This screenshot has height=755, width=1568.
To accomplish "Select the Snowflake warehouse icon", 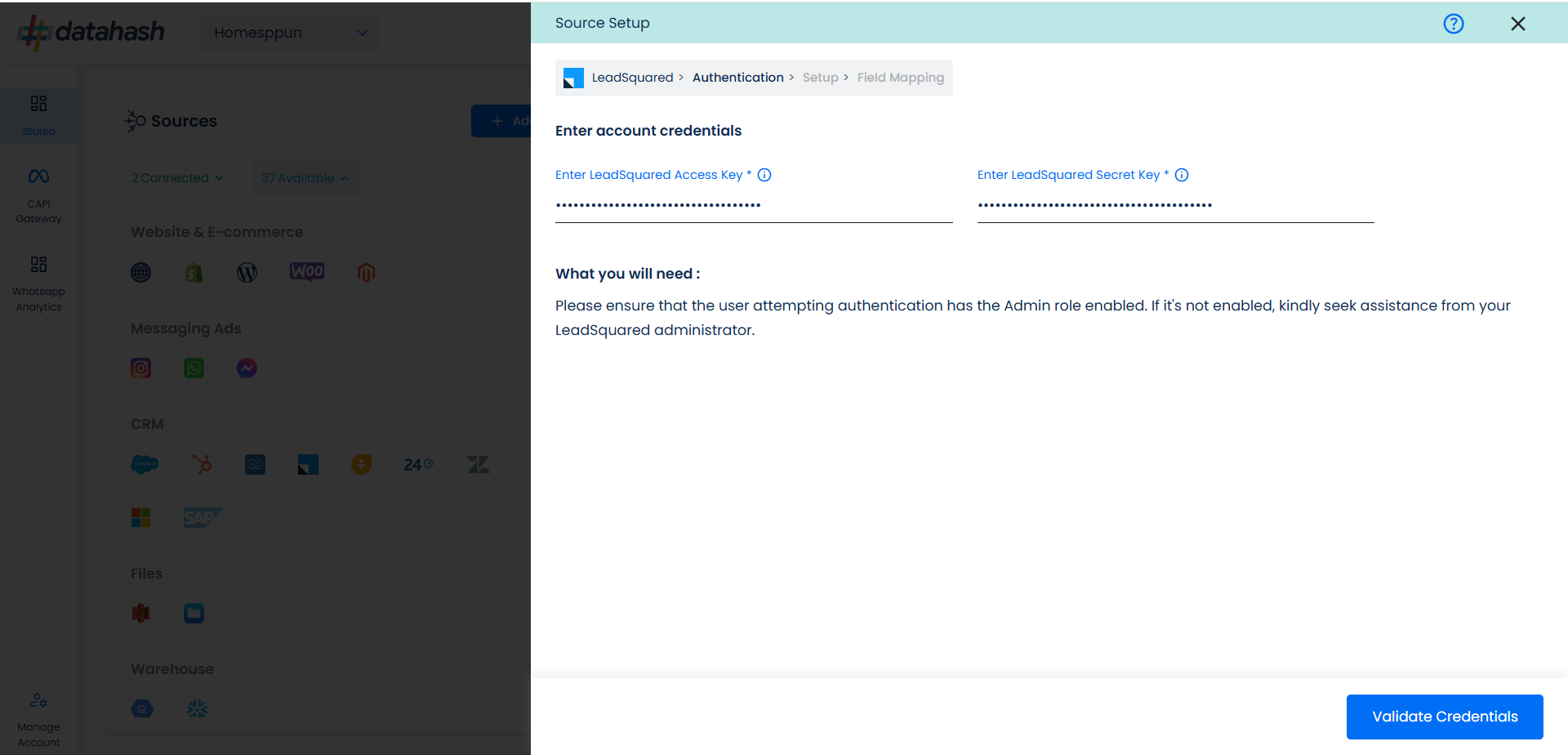I will coord(197,708).
